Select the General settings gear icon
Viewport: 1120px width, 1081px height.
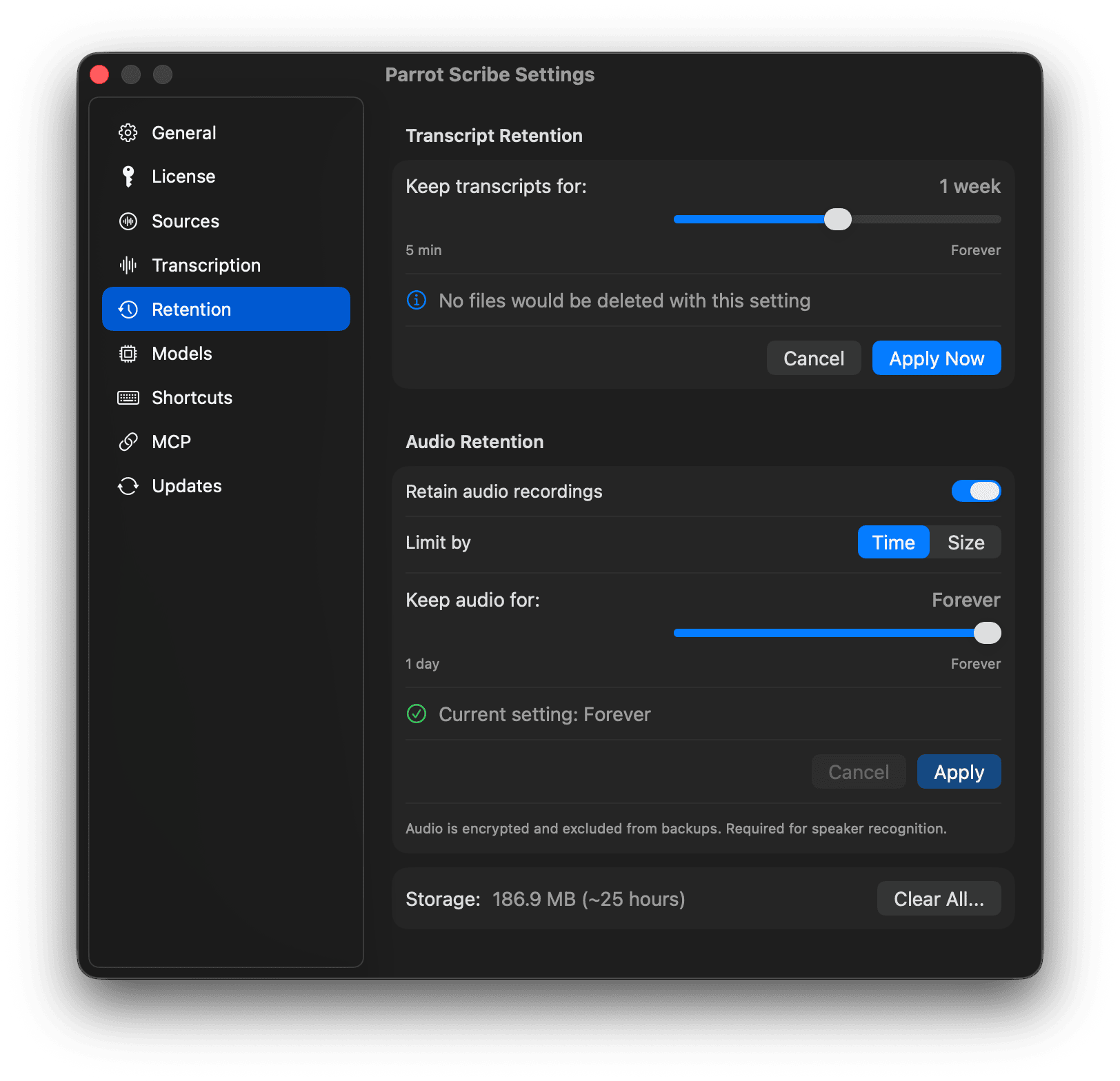(x=128, y=132)
